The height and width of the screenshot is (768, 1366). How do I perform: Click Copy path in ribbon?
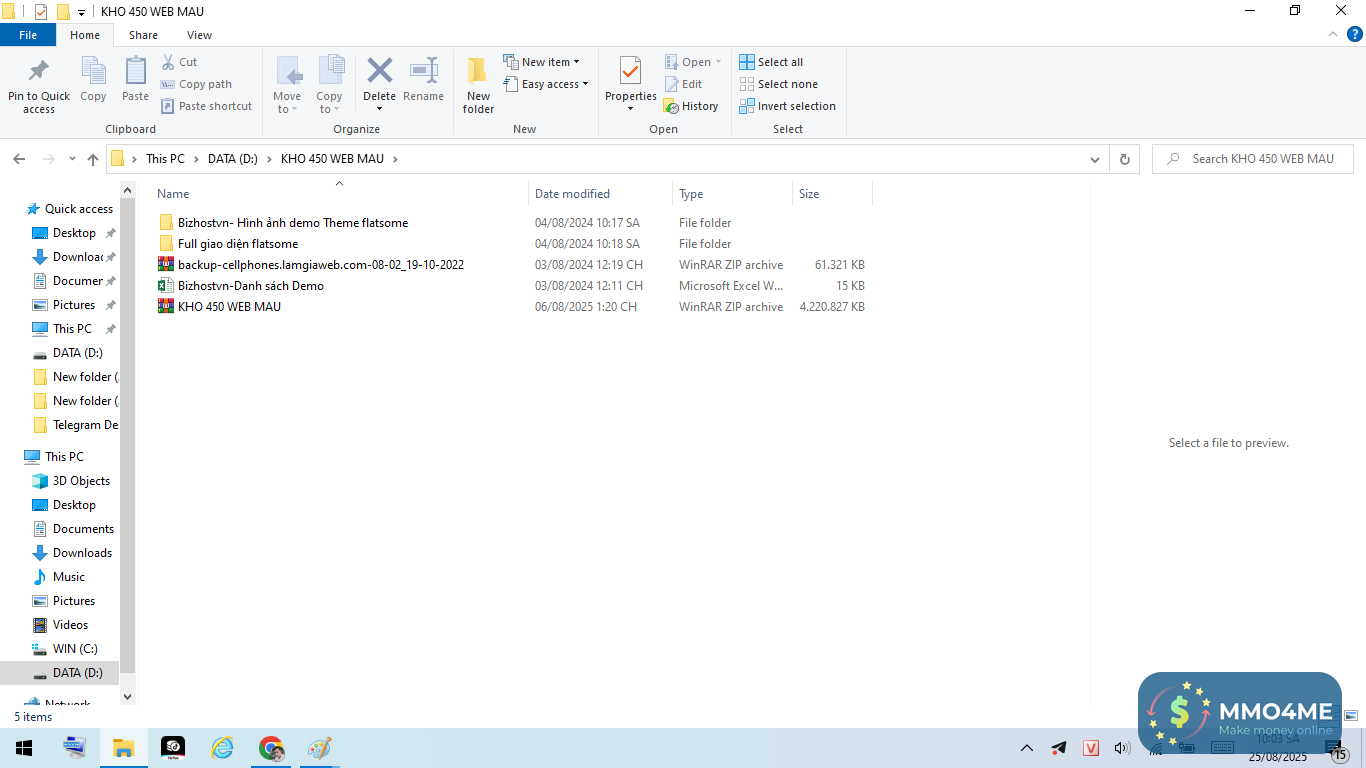pos(196,84)
